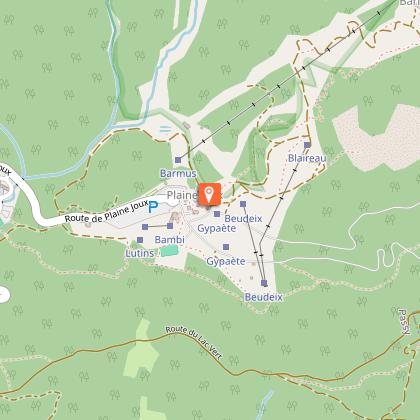
Task: Open the Lutins label
Action: 140,253
